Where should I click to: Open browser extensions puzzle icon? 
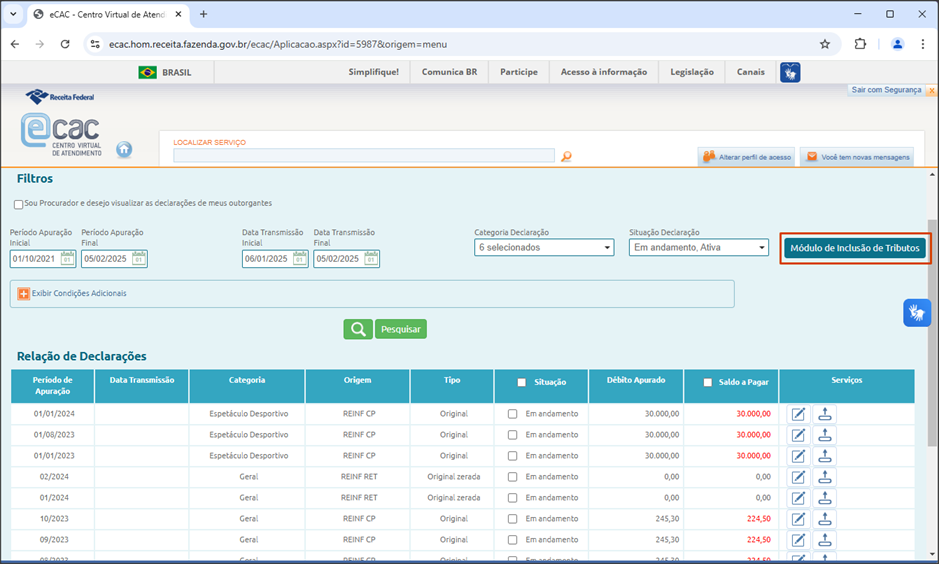860,44
